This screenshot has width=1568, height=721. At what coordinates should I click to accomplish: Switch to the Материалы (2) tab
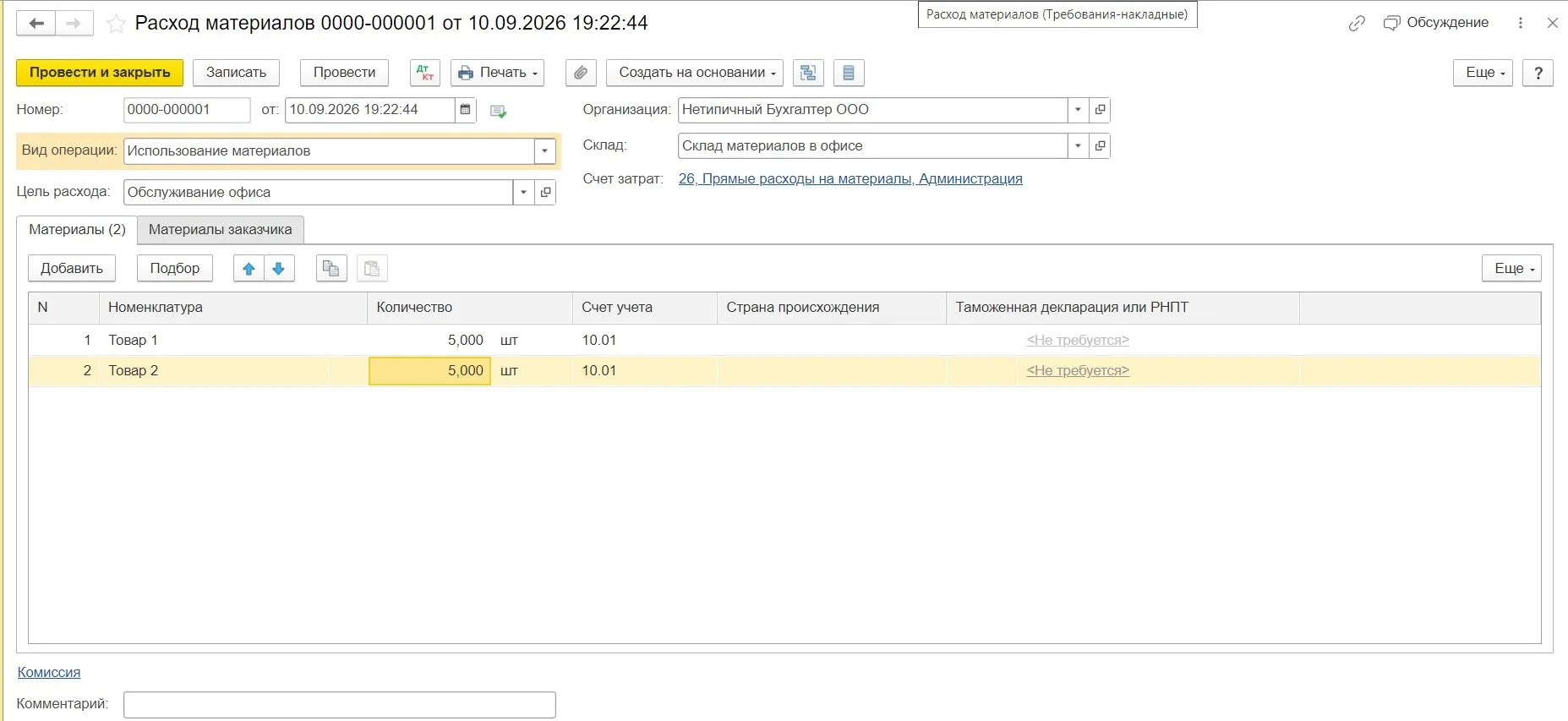pyautogui.click(x=77, y=230)
